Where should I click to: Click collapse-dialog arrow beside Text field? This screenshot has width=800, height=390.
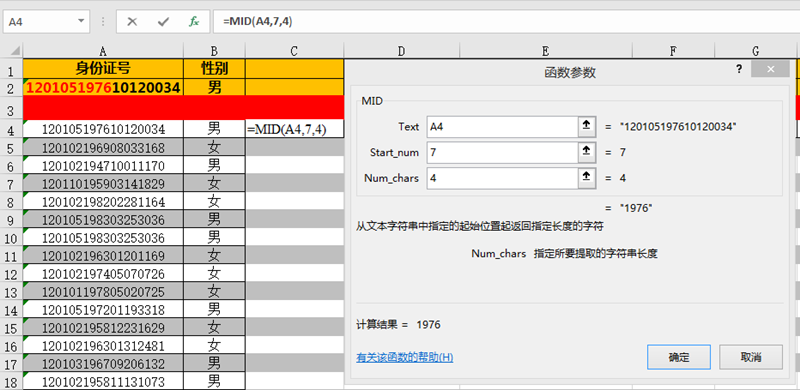[586, 127]
